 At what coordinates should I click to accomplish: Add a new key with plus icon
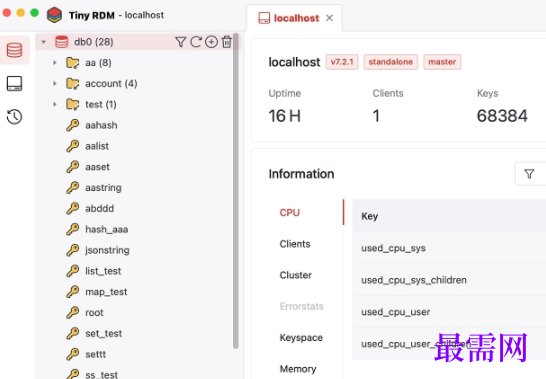click(211, 42)
